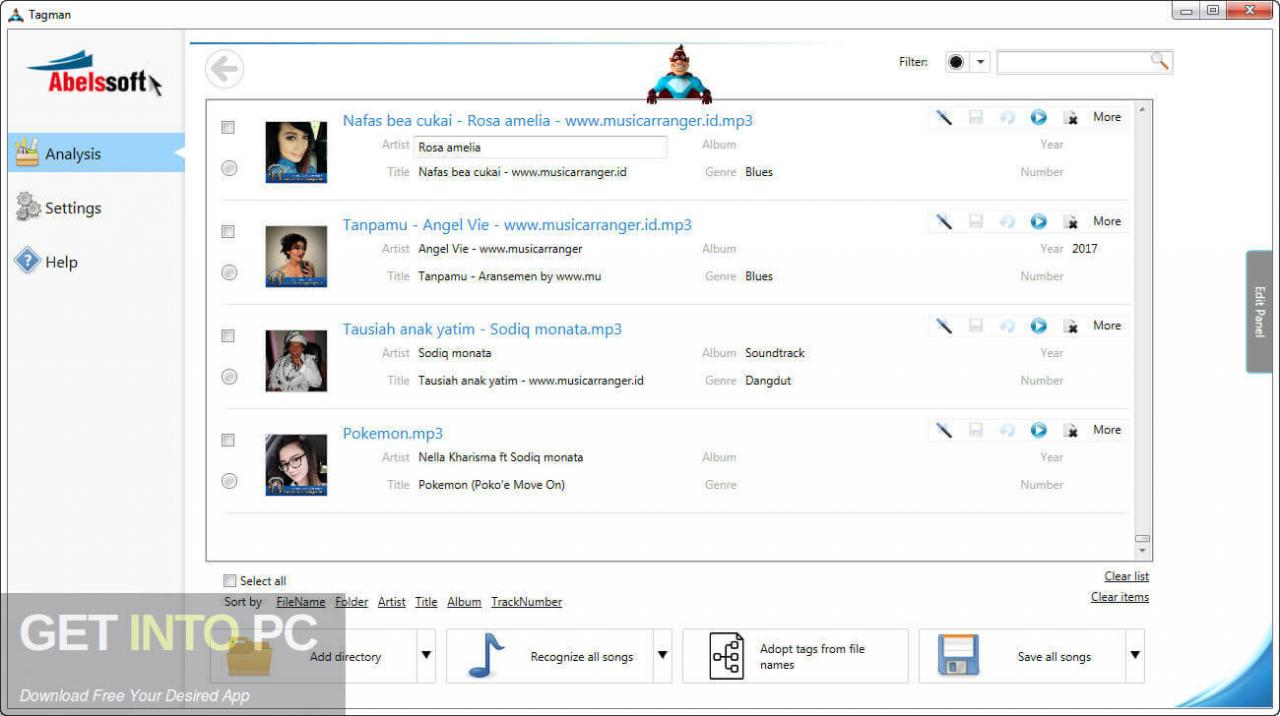Remove Nafas bea cukai file from list
This screenshot has height=716, width=1280.
pos(1071,118)
